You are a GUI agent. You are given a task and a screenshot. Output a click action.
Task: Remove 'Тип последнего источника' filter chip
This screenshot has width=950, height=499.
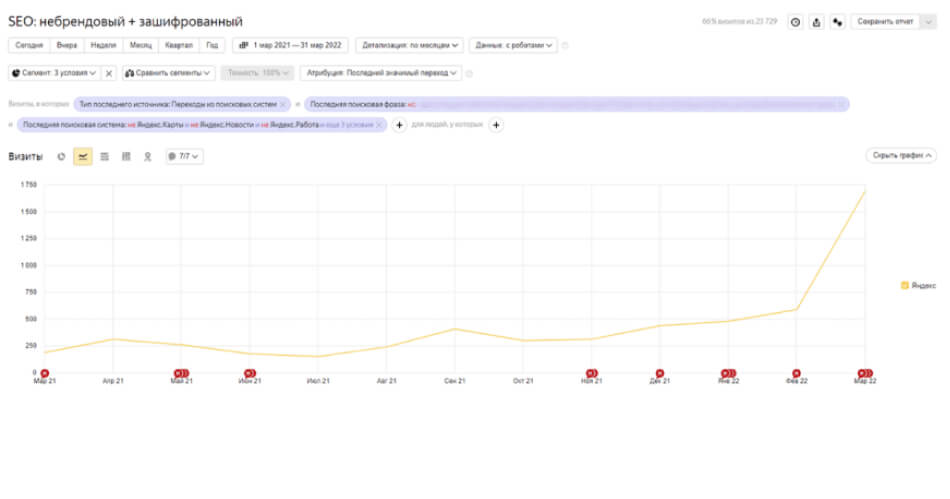tap(282, 104)
